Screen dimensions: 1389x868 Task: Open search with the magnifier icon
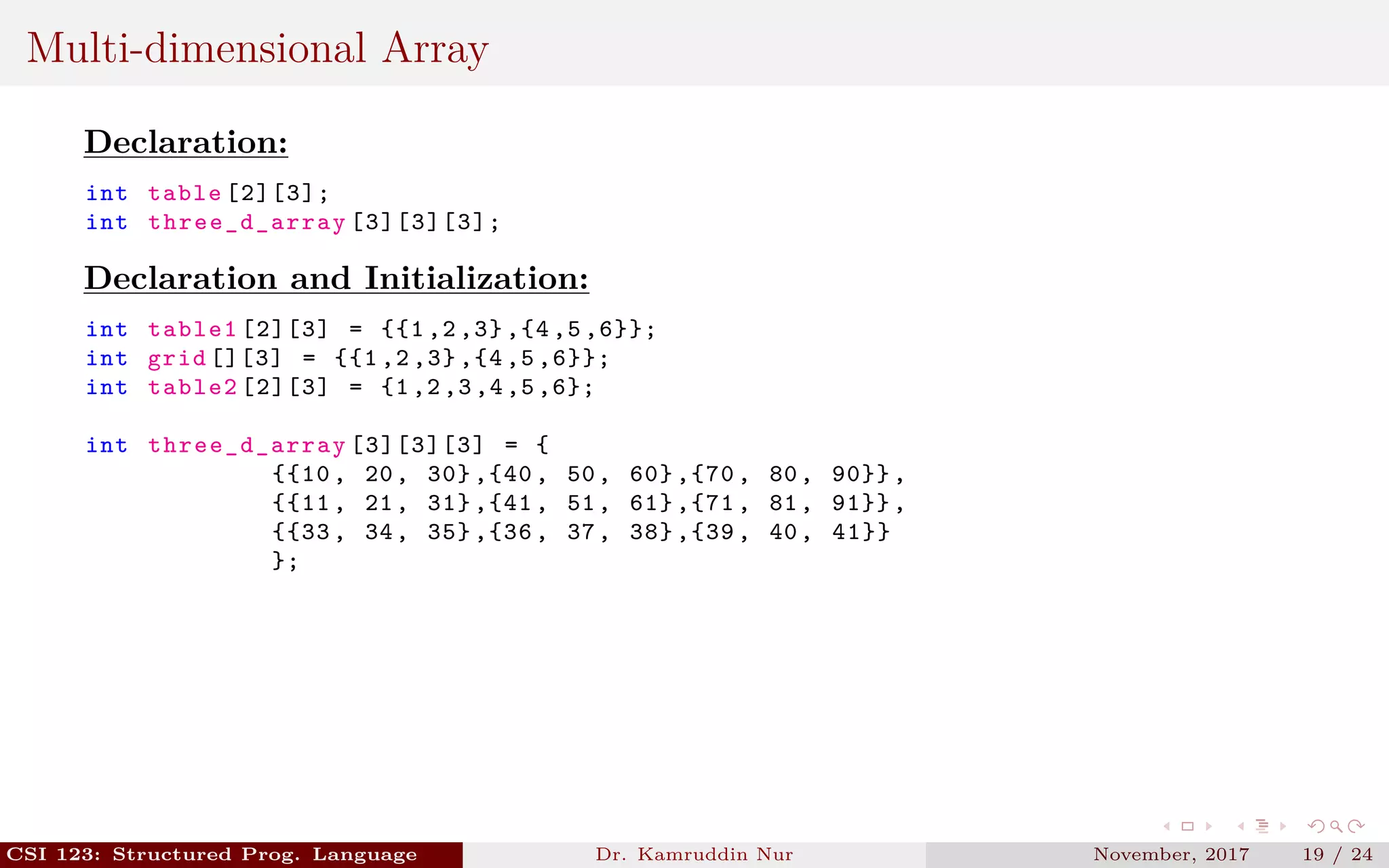tap(1336, 826)
